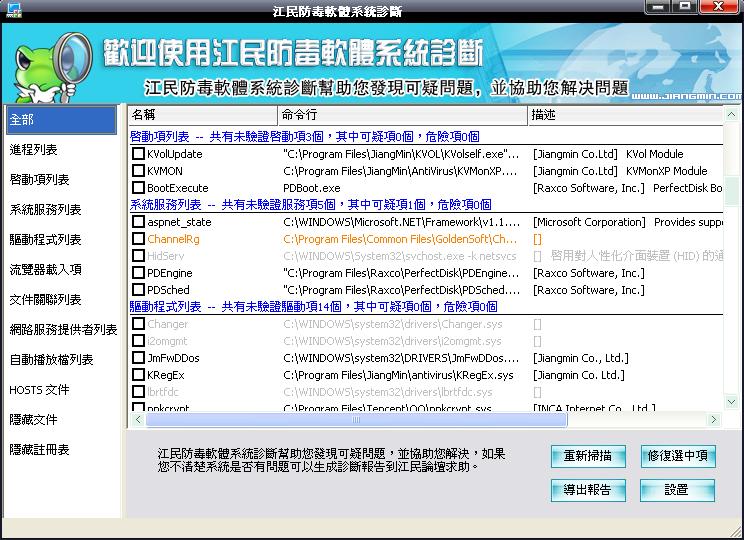The width and height of the screenshot is (744, 540).
Task: Open 設置 settings button
Action: pos(678,490)
